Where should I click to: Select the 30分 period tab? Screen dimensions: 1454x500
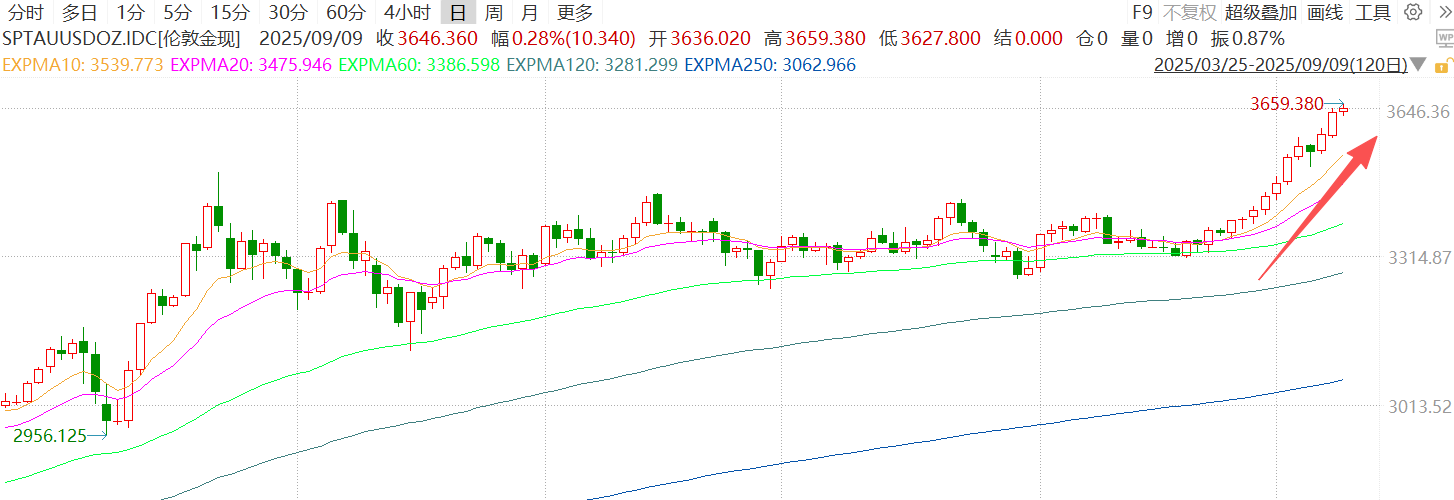[288, 13]
